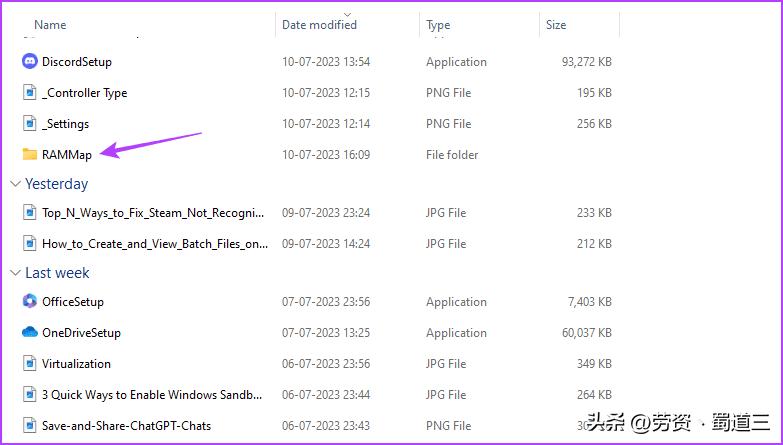Viewport: 783px width, 445px height.
Task: Click date 06-07-2023 23:56 of Virtualization
Action: [326, 364]
